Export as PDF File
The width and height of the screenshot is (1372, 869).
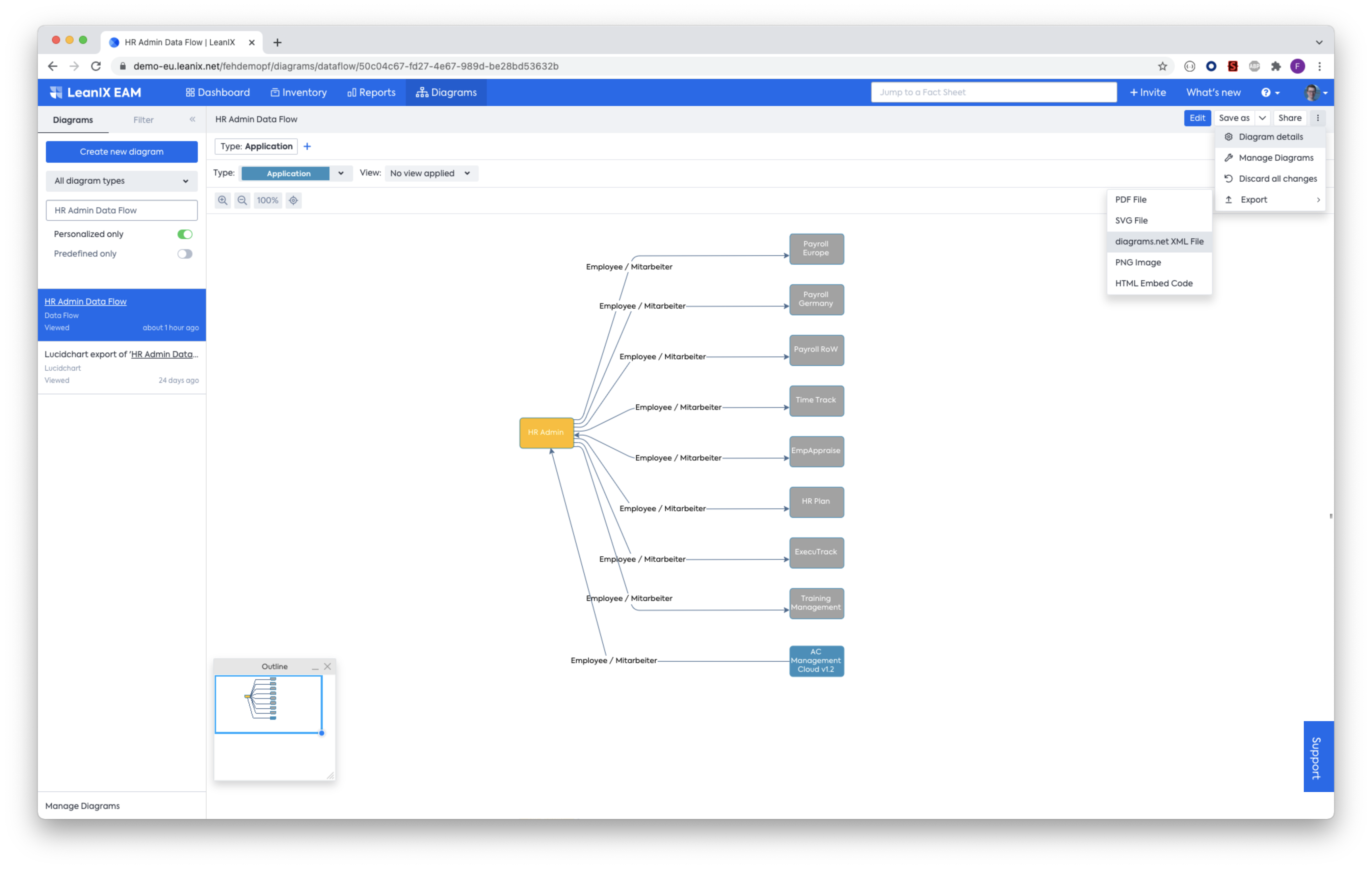tap(1159, 200)
